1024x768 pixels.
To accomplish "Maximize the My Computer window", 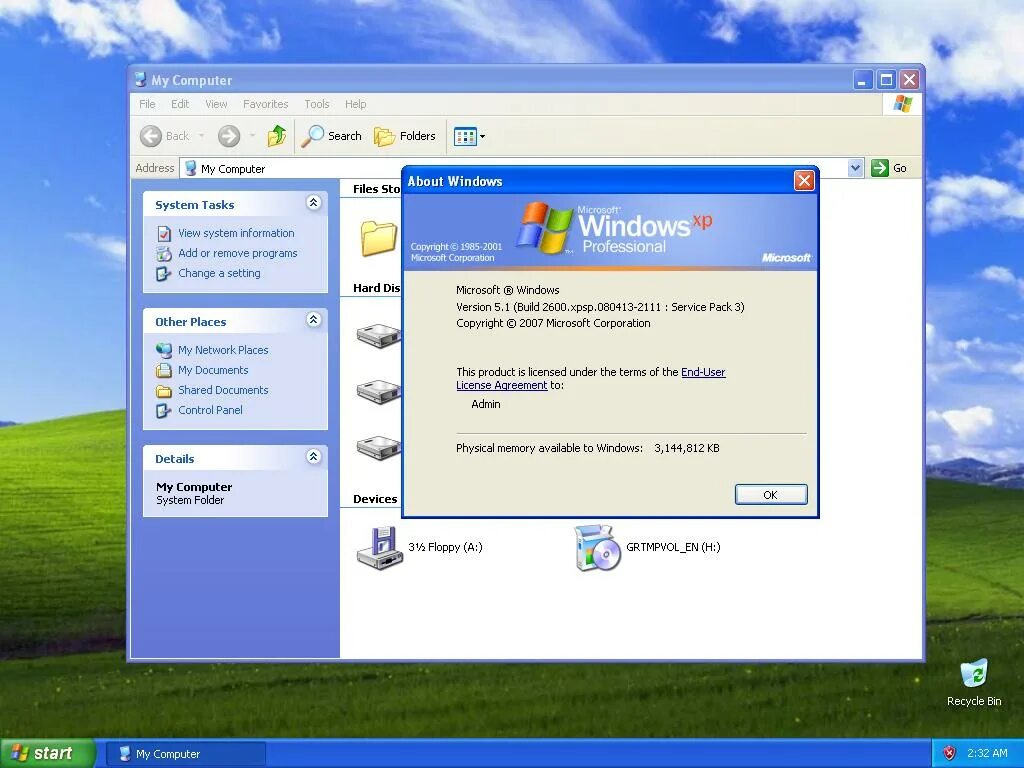I will (x=886, y=80).
